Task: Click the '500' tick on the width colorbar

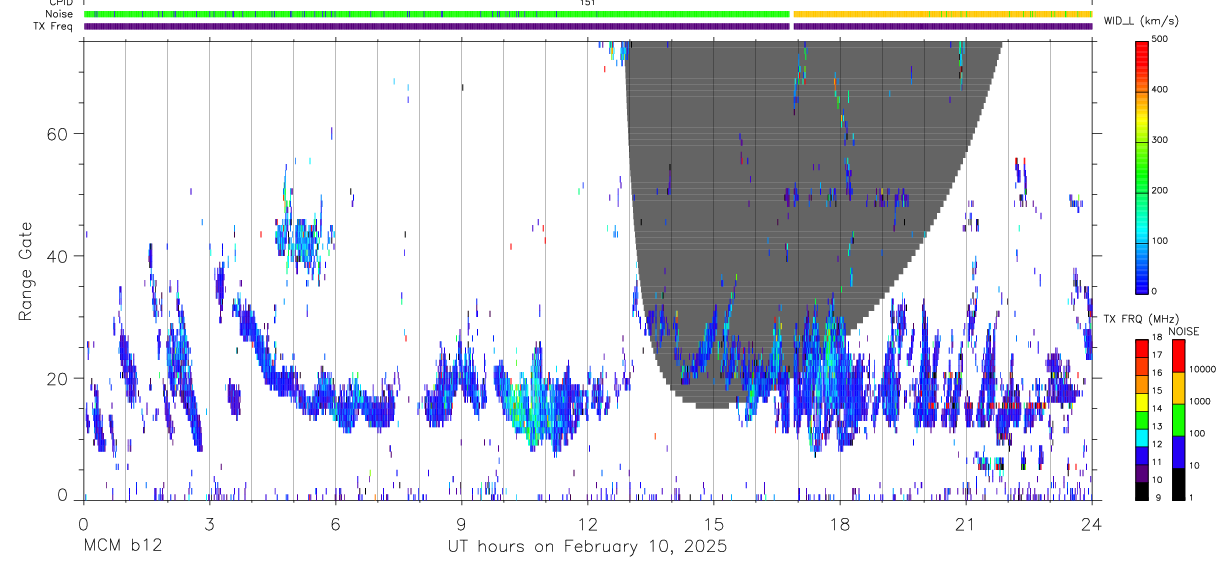Action: 1162,39
